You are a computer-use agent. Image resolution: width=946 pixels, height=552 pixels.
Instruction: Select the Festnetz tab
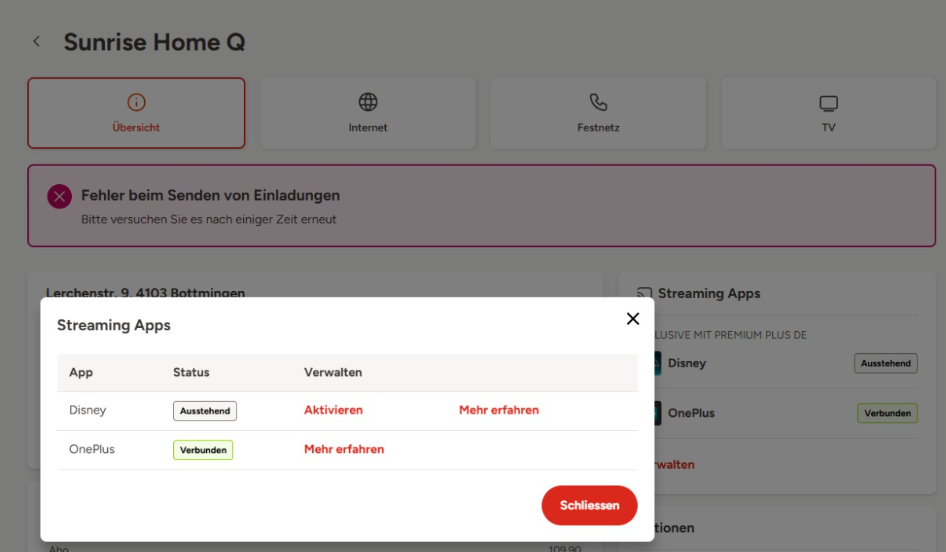[598, 113]
